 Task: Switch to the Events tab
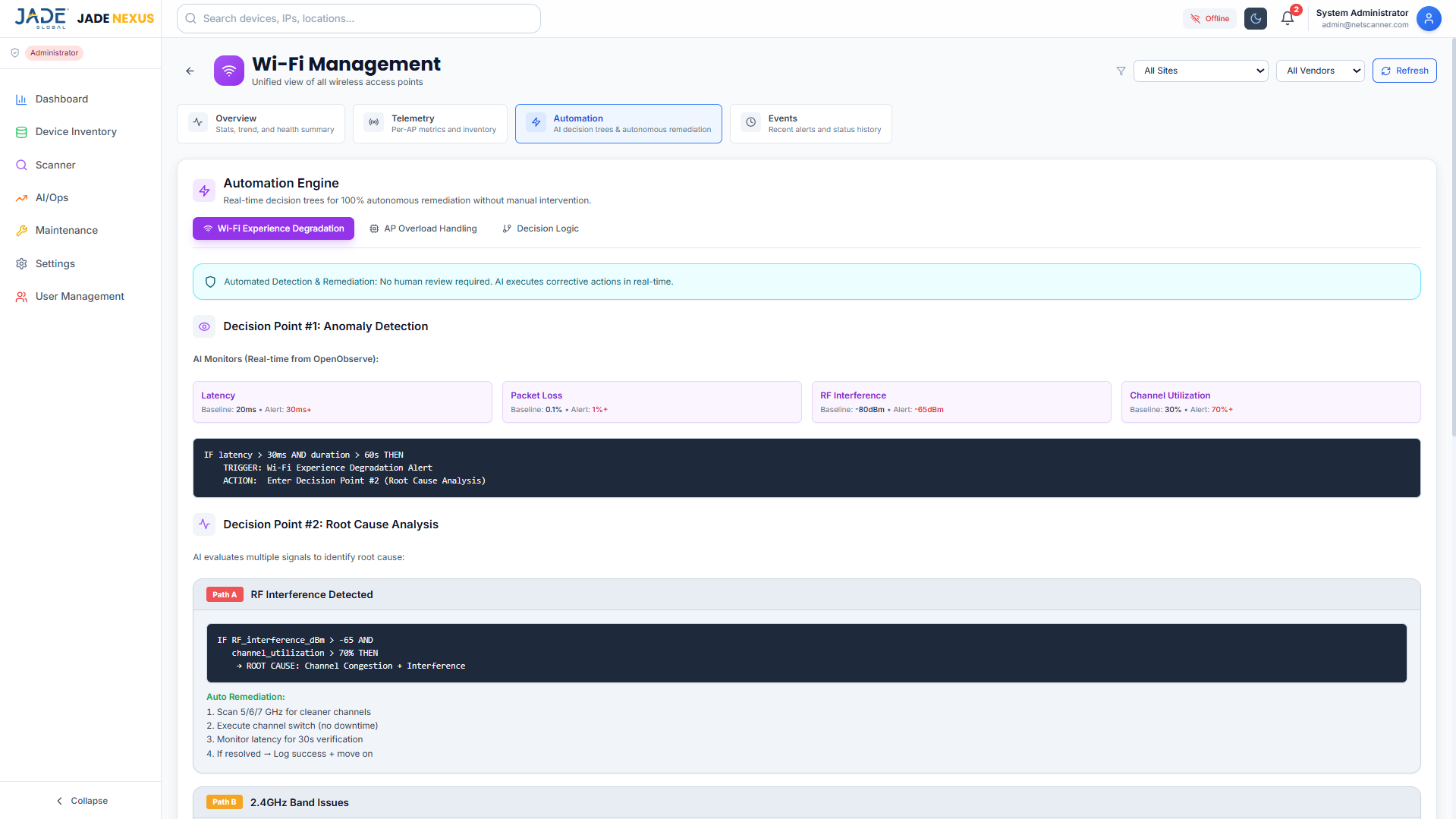pyautogui.click(x=811, y=124)
